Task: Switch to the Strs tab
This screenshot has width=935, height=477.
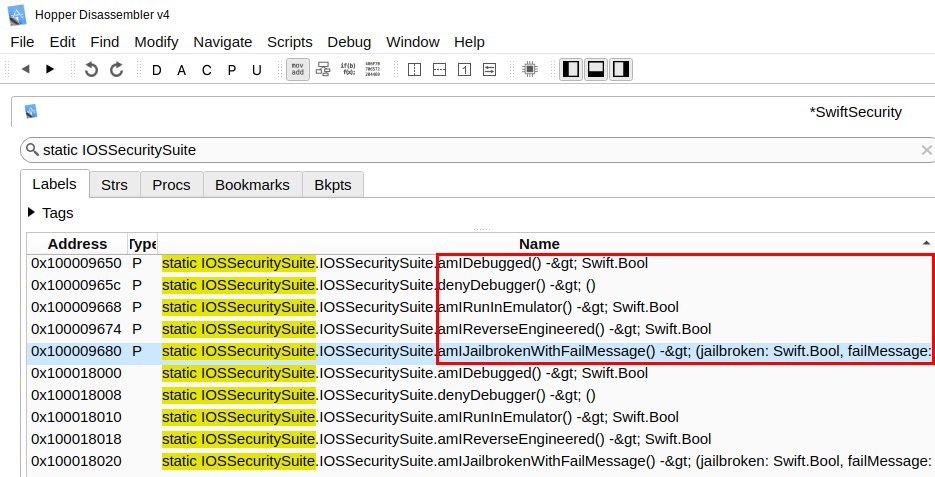Action: point(114,185)
